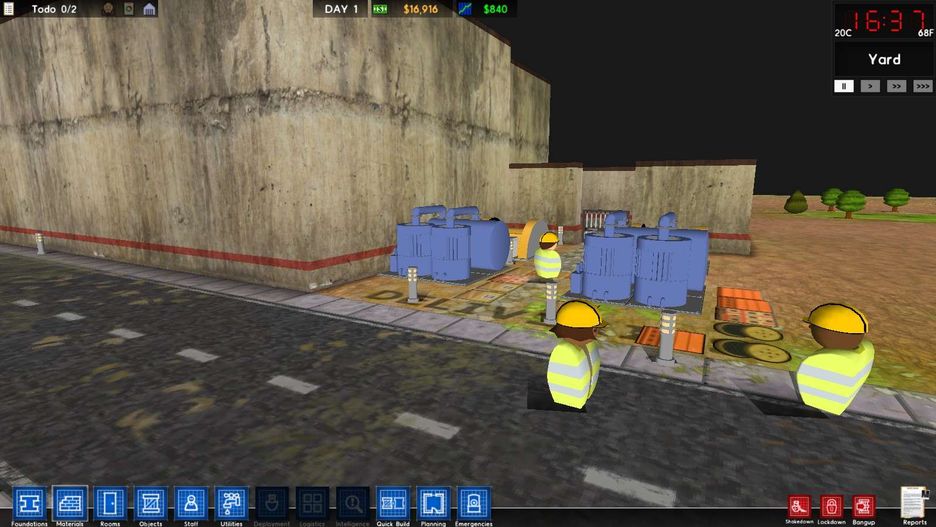Open the Quick Build menu
Image resolution: width=936 pixels, height=527 pixels.
tap(393, 503)
